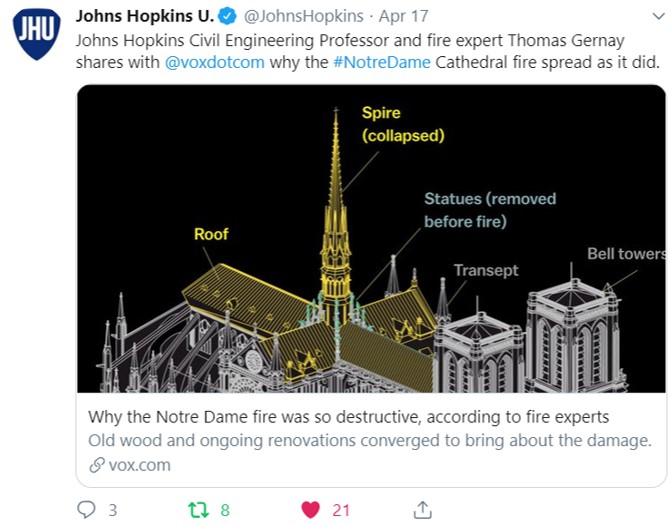
Task: Open the @voxdotcom mention
Action: 215,62
